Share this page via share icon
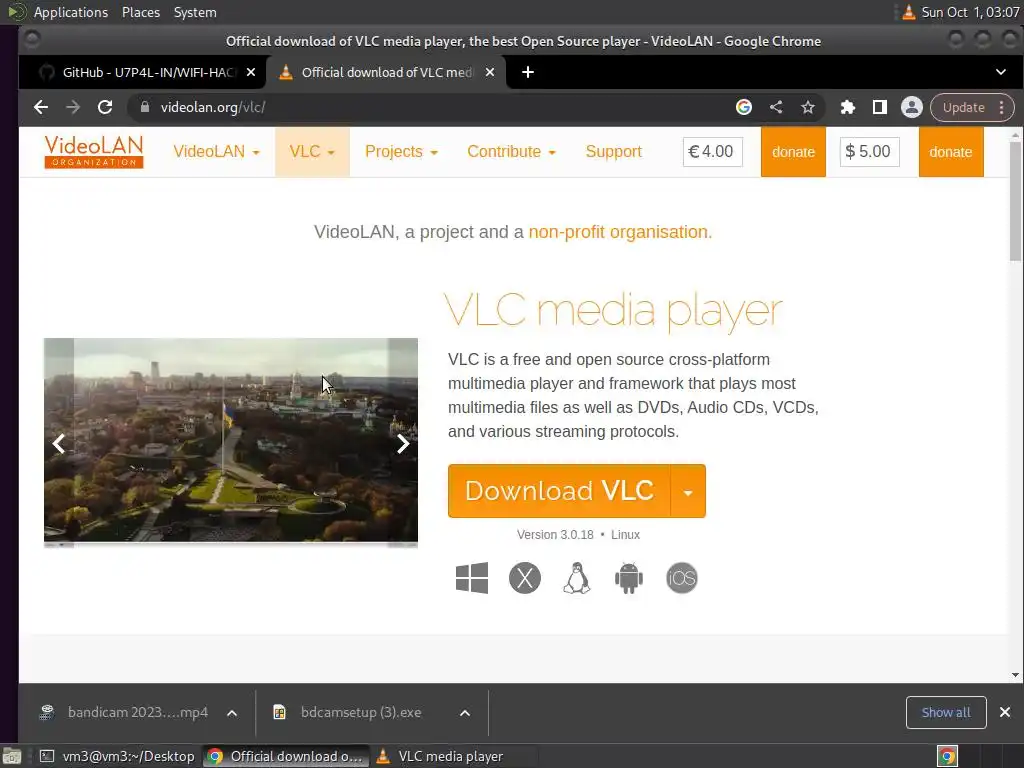 [776, 107]
